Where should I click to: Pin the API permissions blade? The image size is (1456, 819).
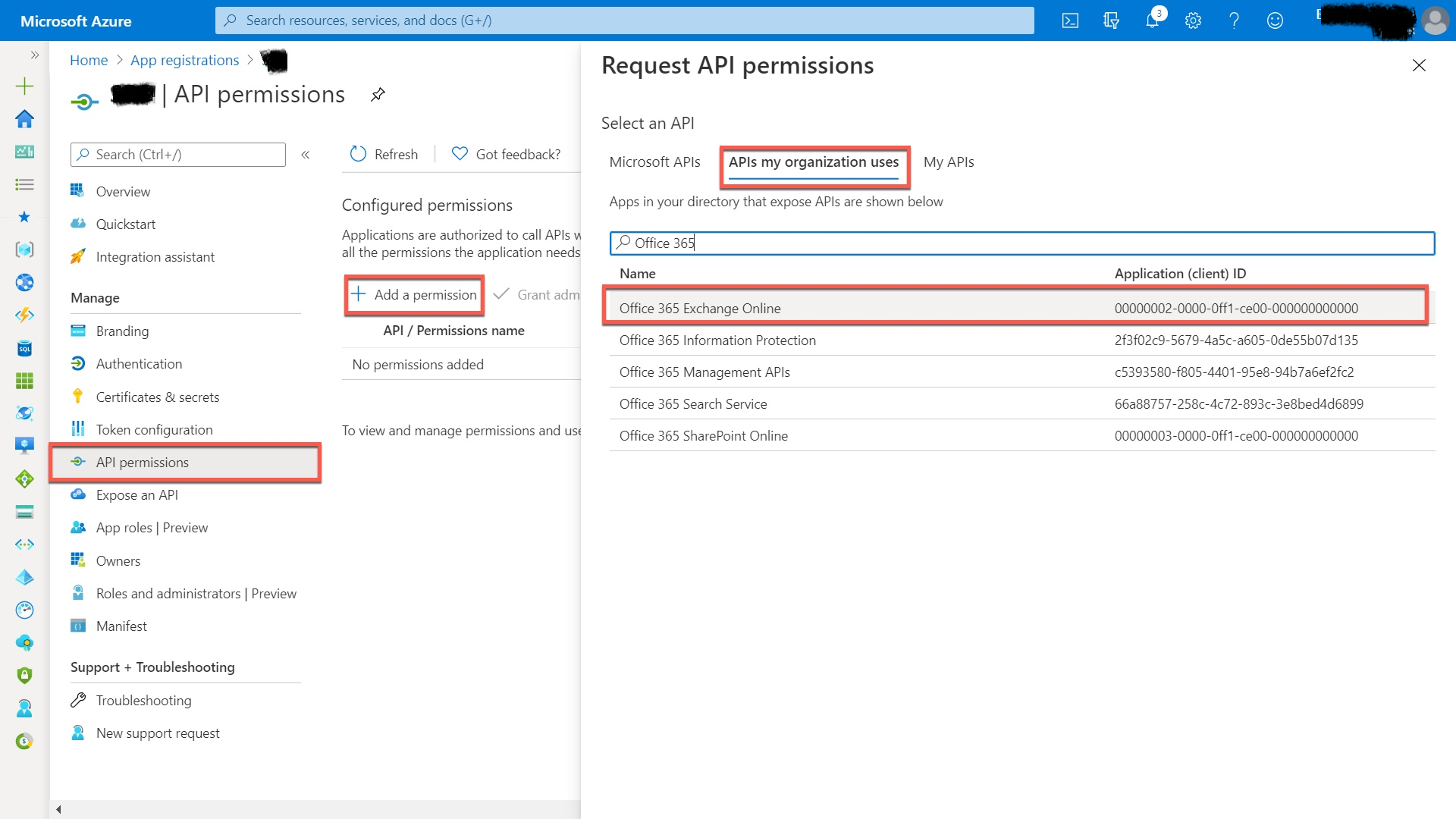tap(378, 95)
